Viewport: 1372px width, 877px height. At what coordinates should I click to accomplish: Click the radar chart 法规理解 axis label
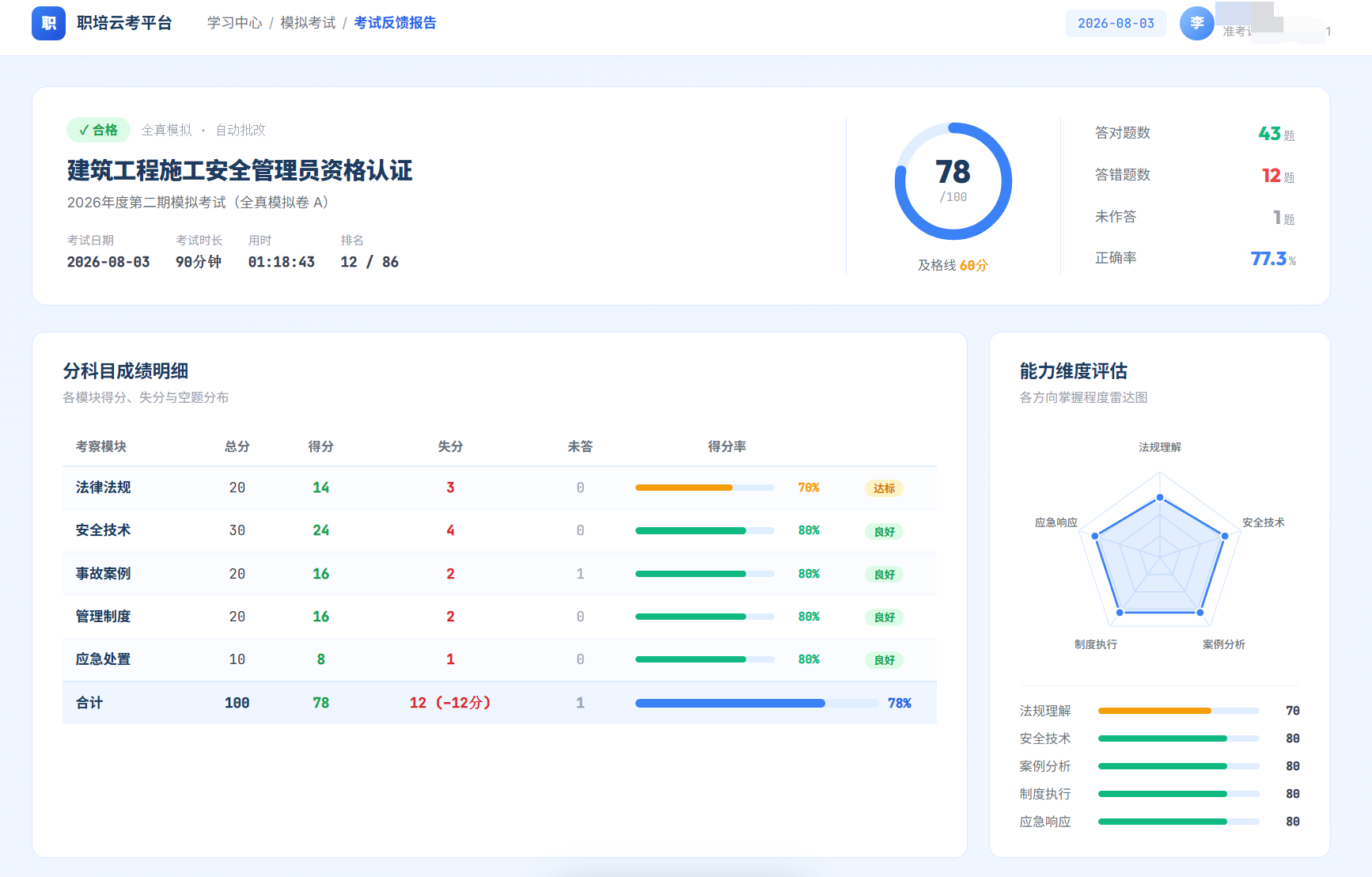pyautogui.click(x=1160, y=447)
